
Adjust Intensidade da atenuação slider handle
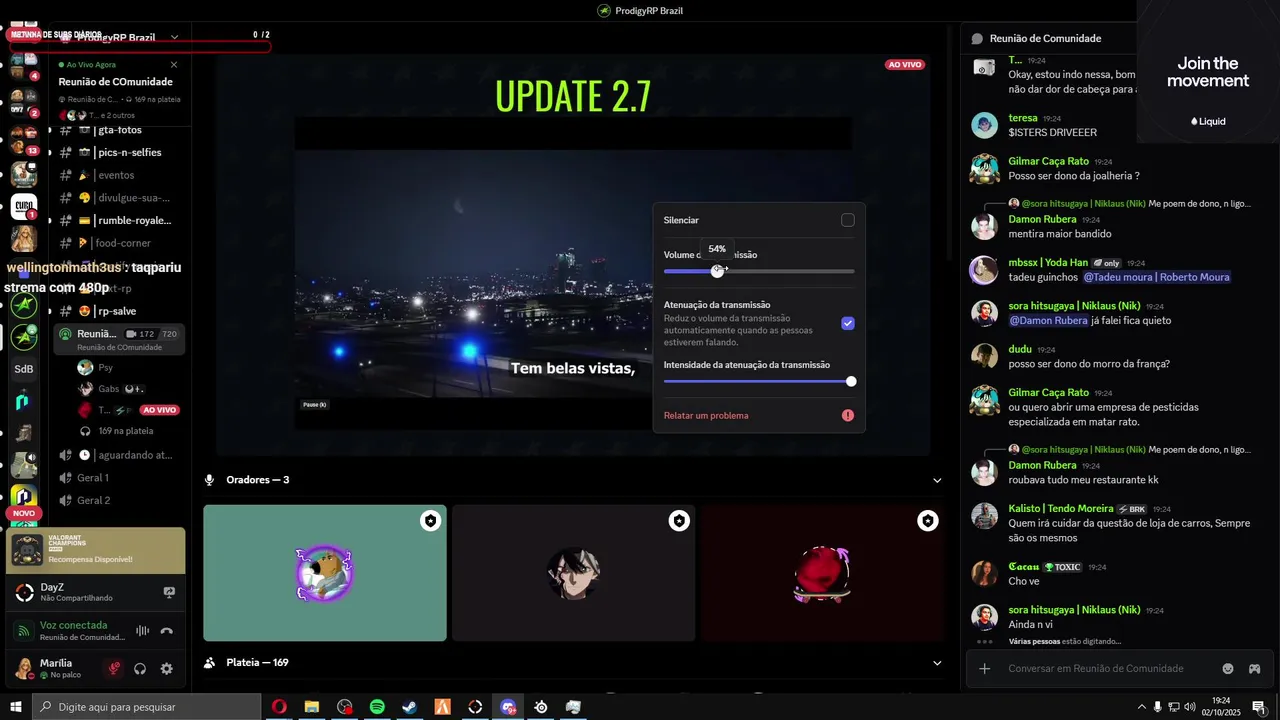[x=851, y=381]
